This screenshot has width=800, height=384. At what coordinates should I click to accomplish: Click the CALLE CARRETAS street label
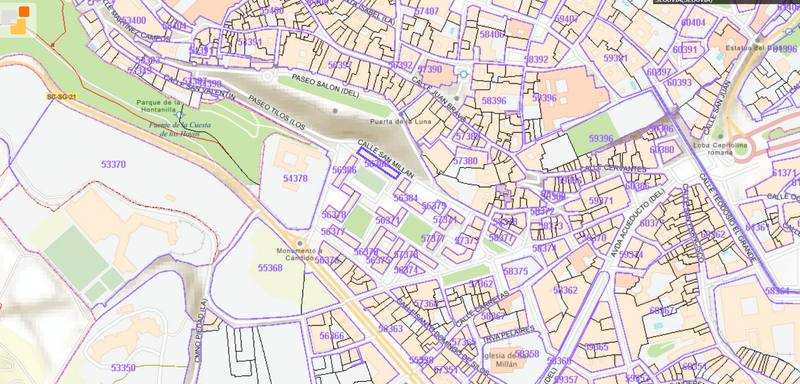coord(482,309)
